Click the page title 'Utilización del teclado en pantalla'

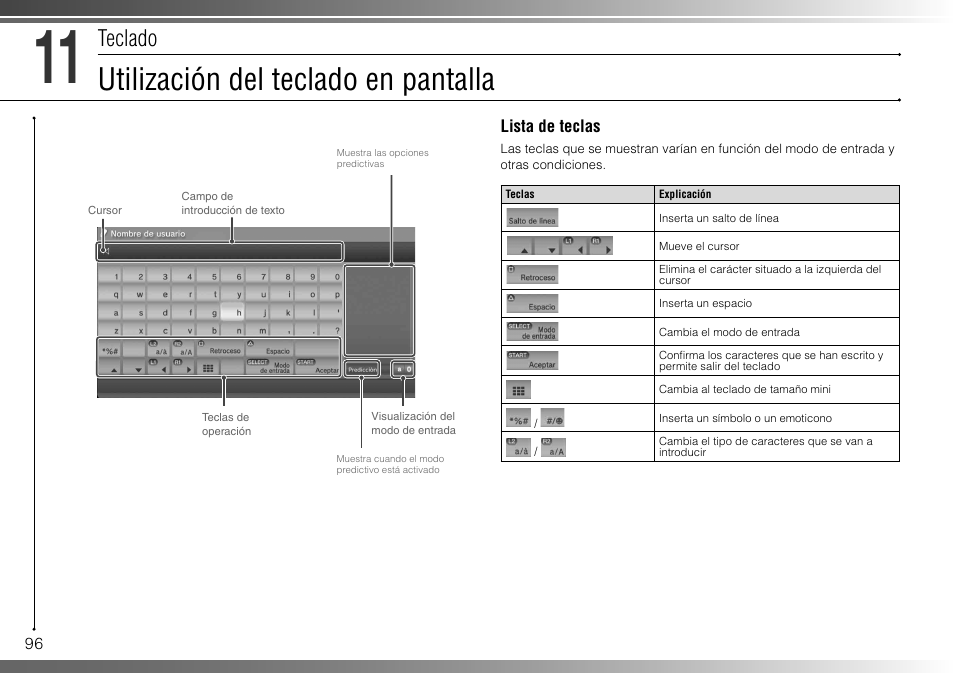pyautogui.click(x=296, y=80)
